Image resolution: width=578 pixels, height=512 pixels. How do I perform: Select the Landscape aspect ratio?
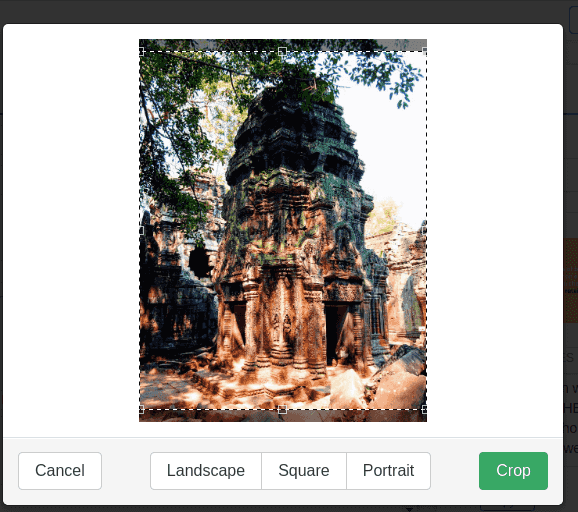tap(206, 471)
